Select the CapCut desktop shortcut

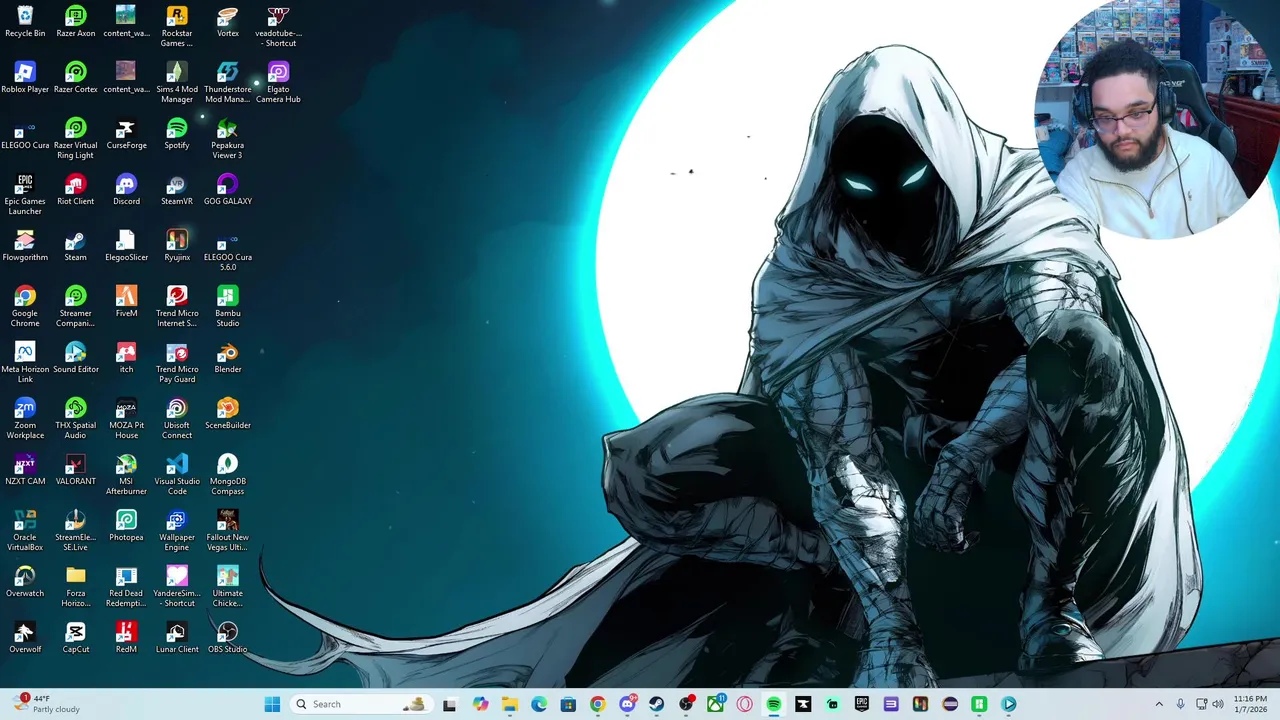tap(75, 638)
